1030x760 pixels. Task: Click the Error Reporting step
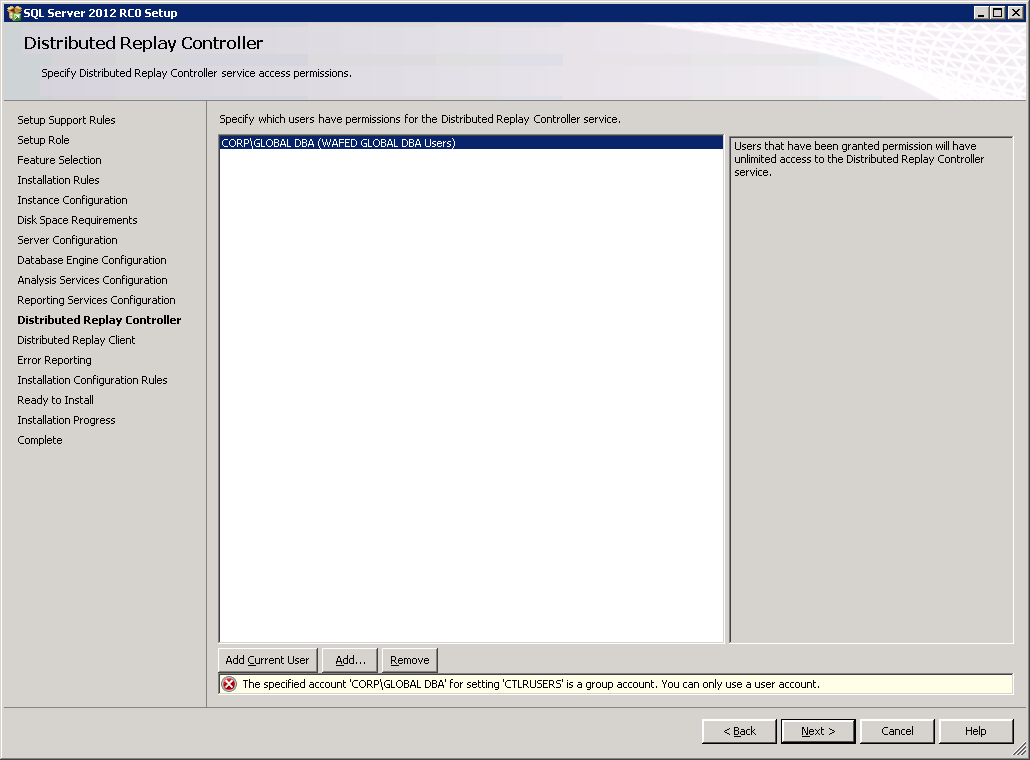(x=54, y=360)
